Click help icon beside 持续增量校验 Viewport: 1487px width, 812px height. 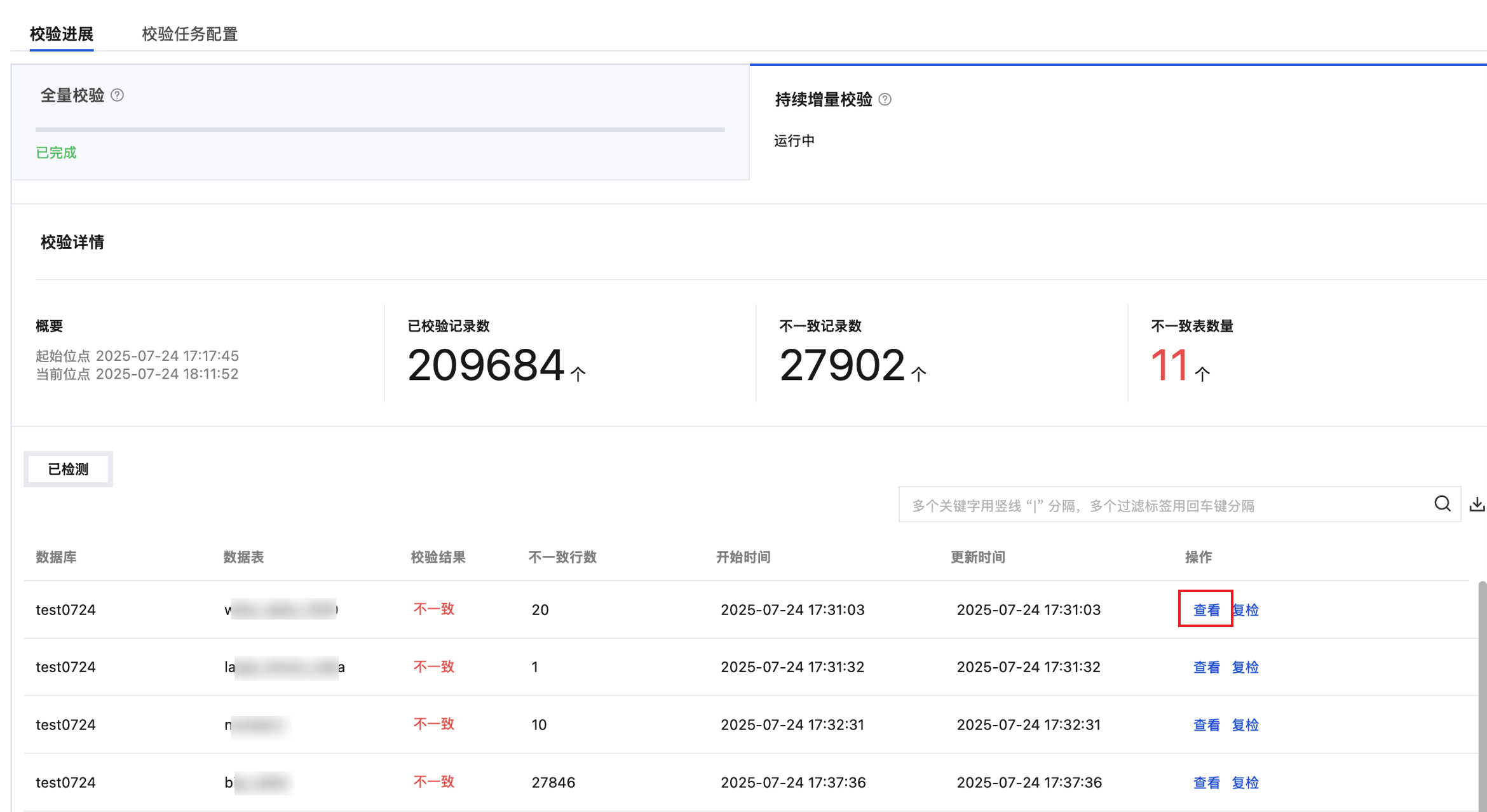885,100
